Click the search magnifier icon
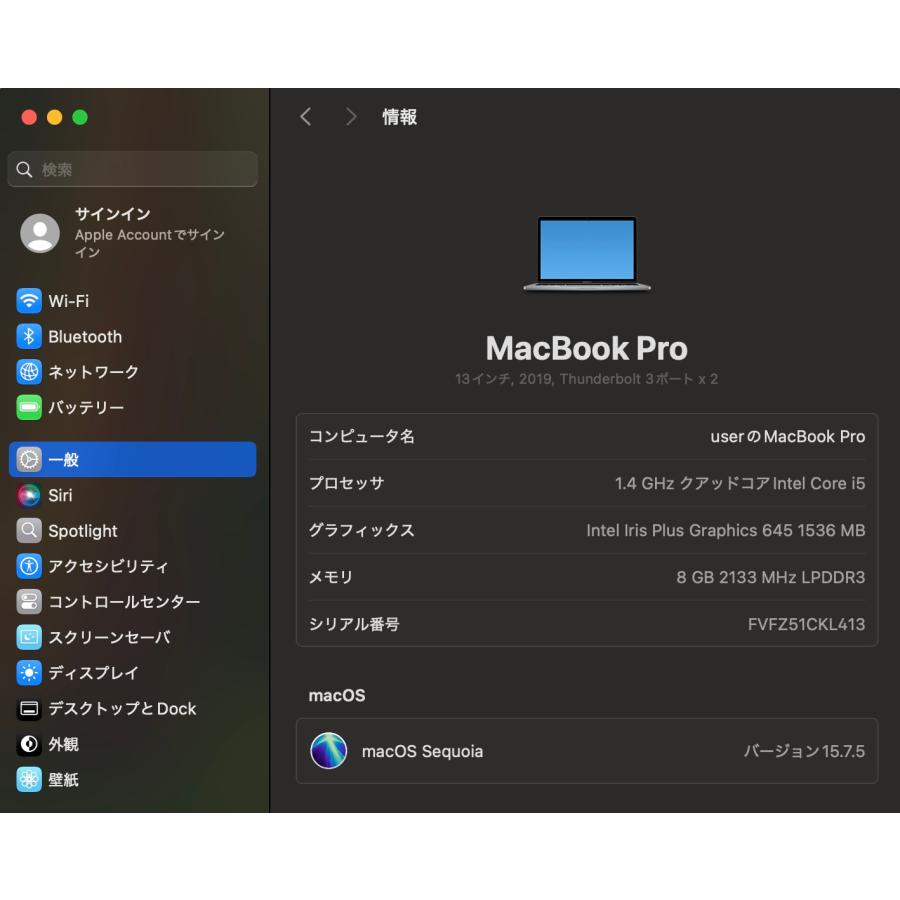Screen dimensions: 900x900 click(x=24, y=169)
